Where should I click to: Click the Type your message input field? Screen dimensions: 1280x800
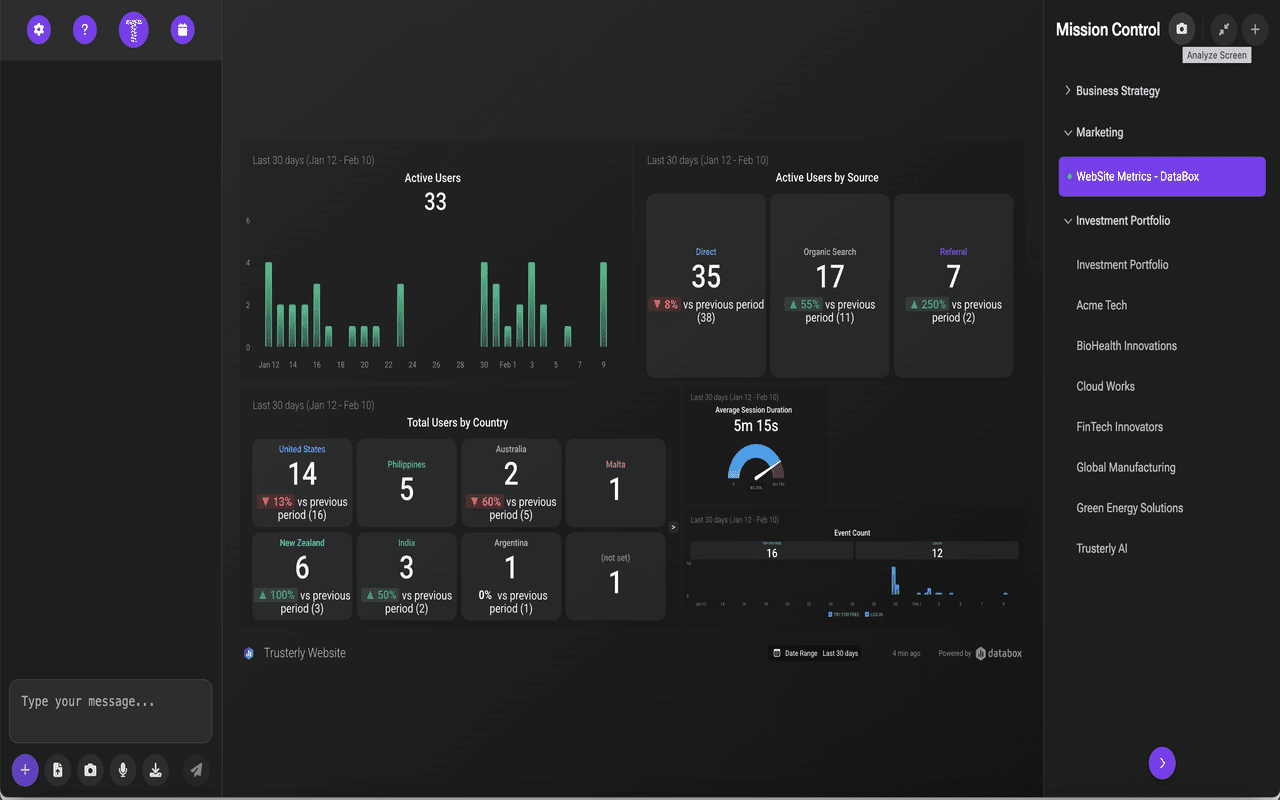111,711
